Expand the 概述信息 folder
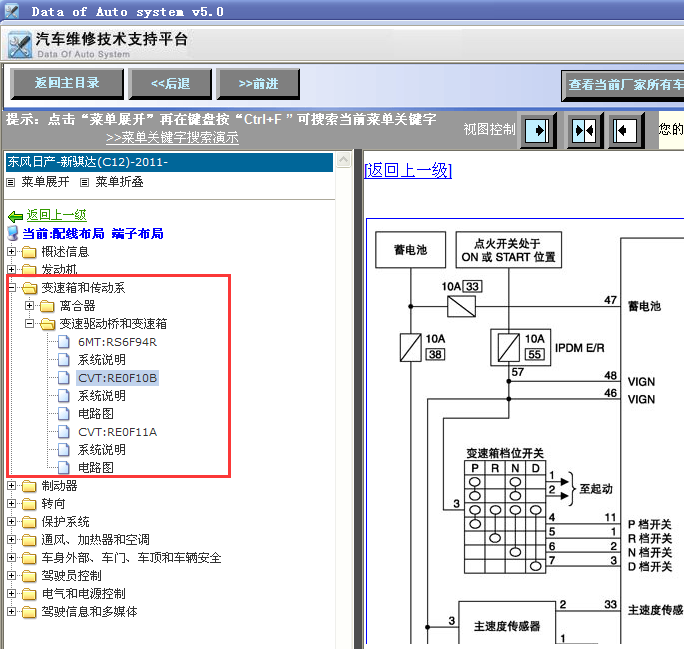Image resolution: width=684 pixels, height=649 pixels. [x=12, y=251]
